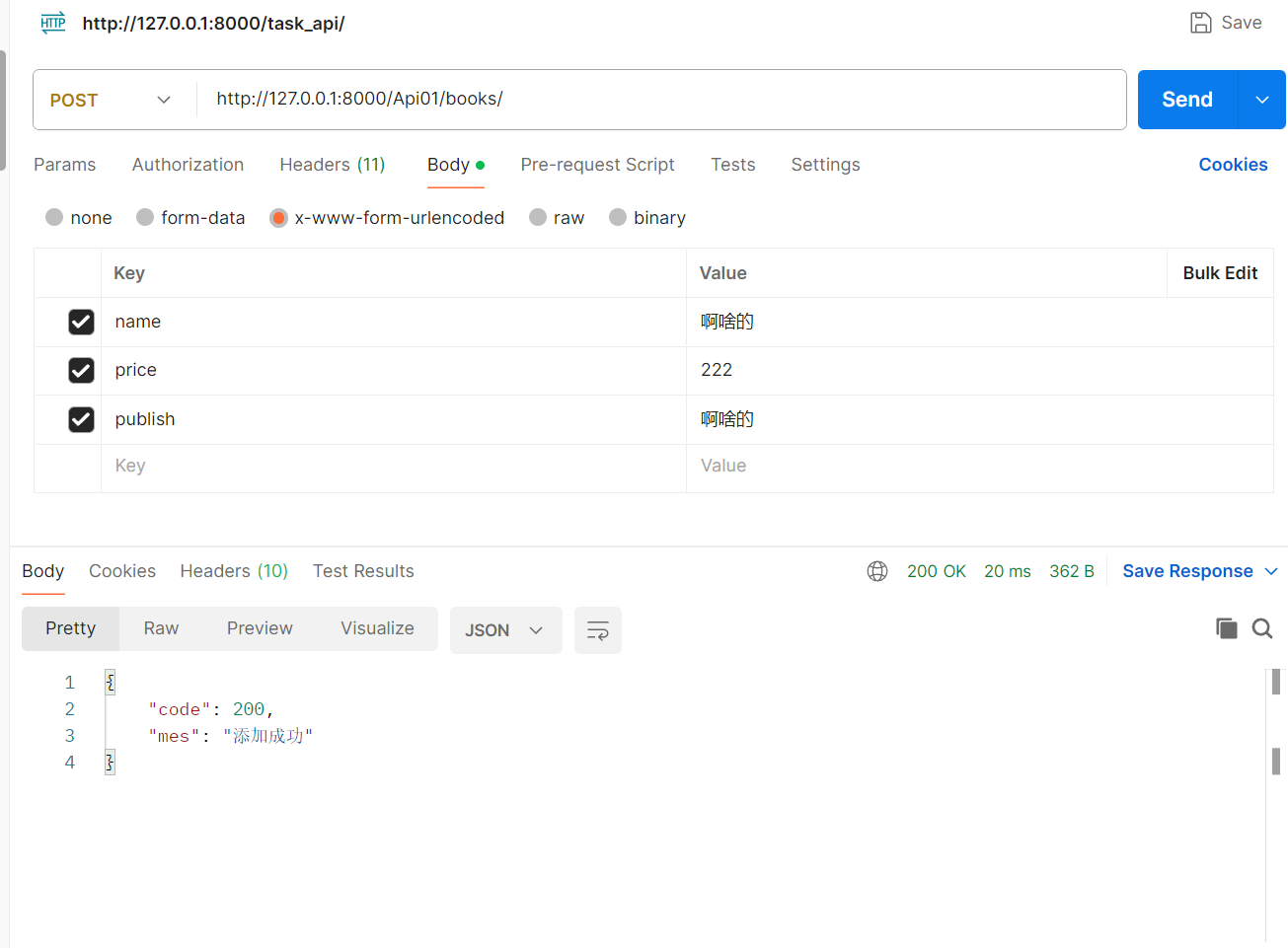Select x-www-form-urlencoded body type
Viewport: 1288px width, 948px height.
[278, 217]
